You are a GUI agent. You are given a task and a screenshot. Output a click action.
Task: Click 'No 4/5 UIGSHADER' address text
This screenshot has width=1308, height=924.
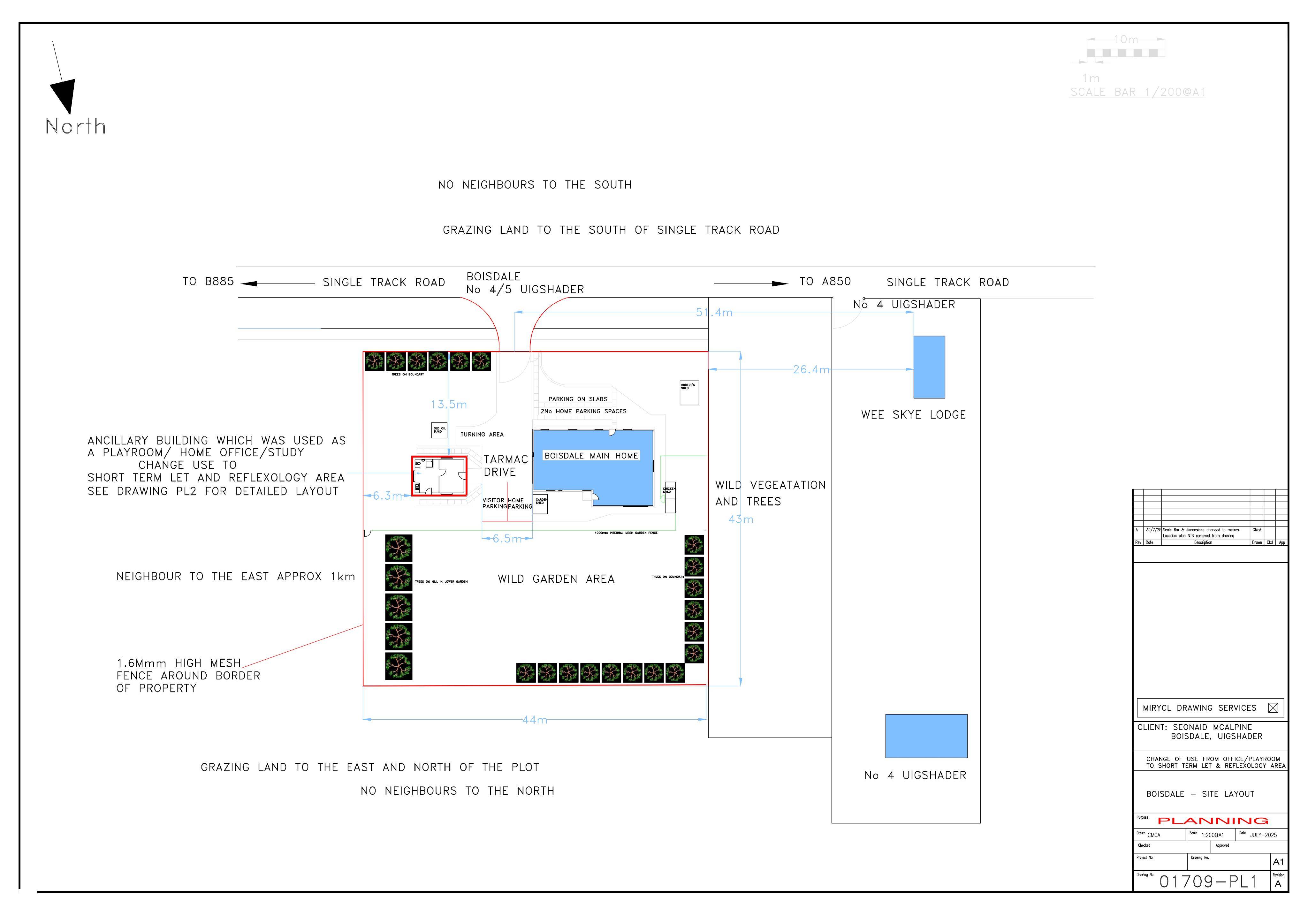pyautogui.click(x=525, y=289)
